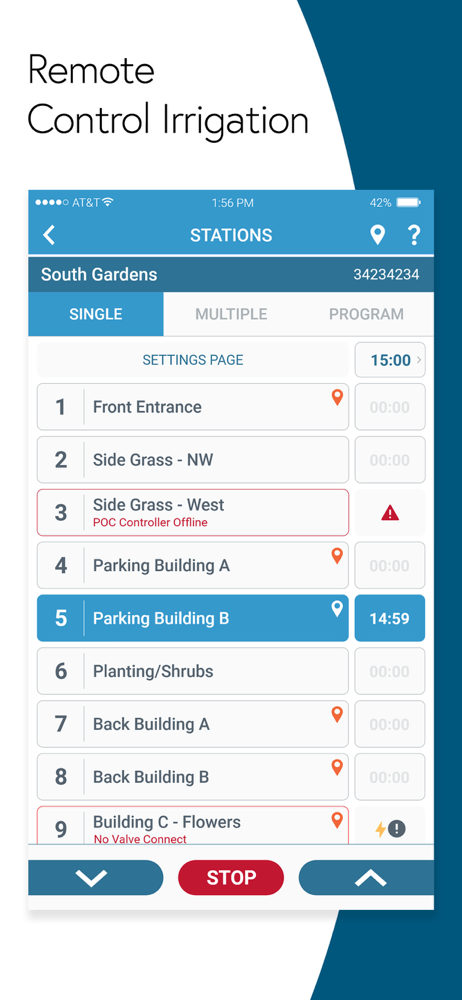Switch to the PROGRAM tab
Image resolution: width=462 pixels, height=1000 pixels.
[x=366, y=314]
